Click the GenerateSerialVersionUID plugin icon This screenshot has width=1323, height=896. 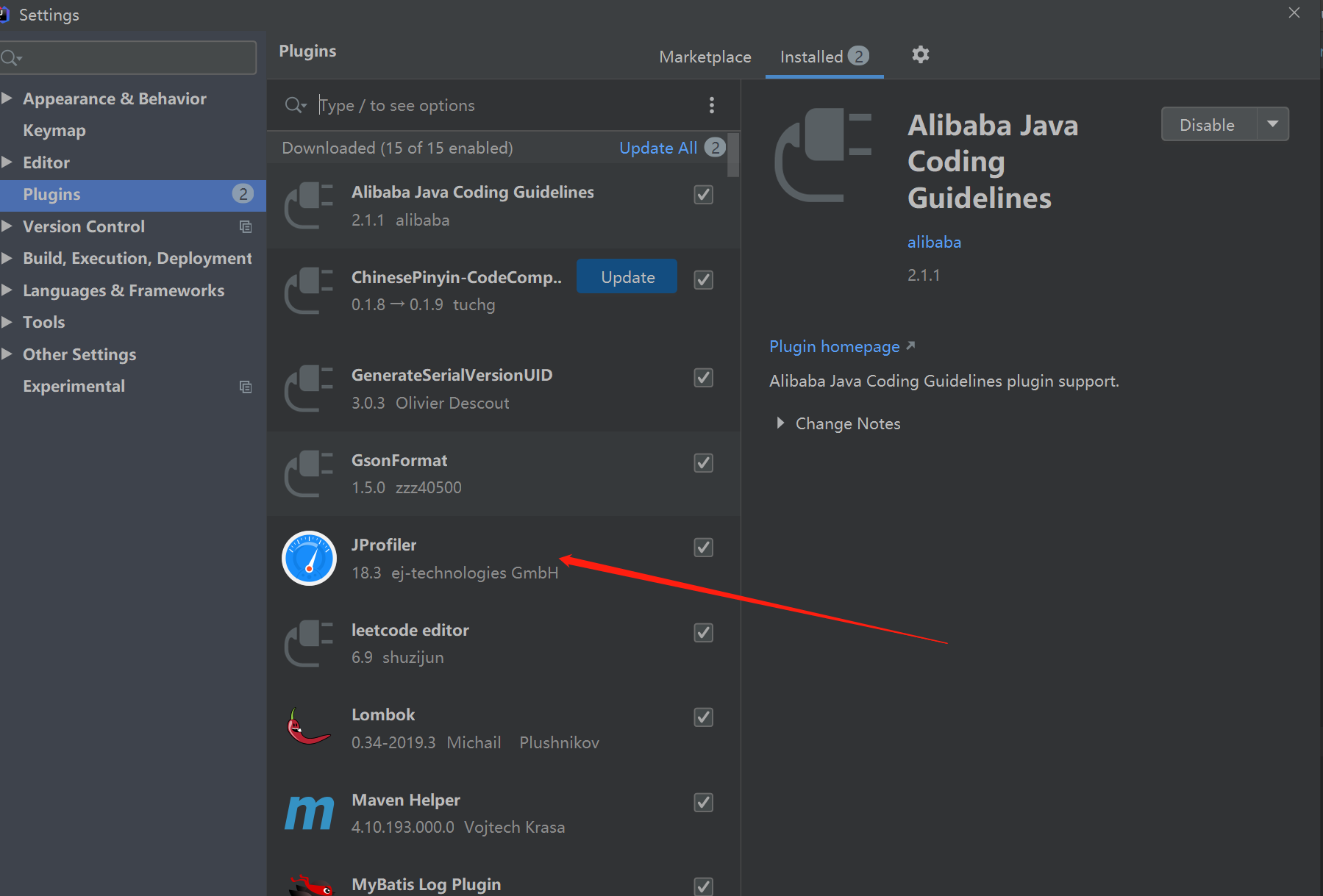(309, 388)
